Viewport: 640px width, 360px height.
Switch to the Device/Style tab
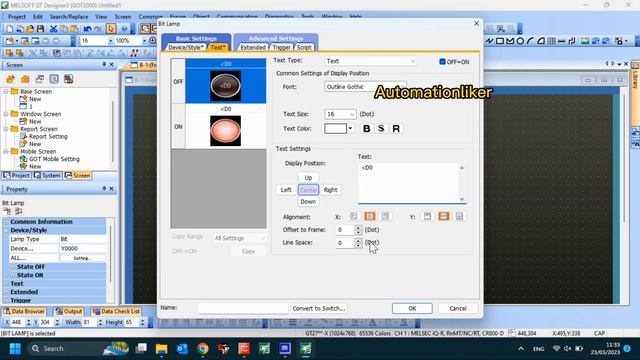[186, 47]
